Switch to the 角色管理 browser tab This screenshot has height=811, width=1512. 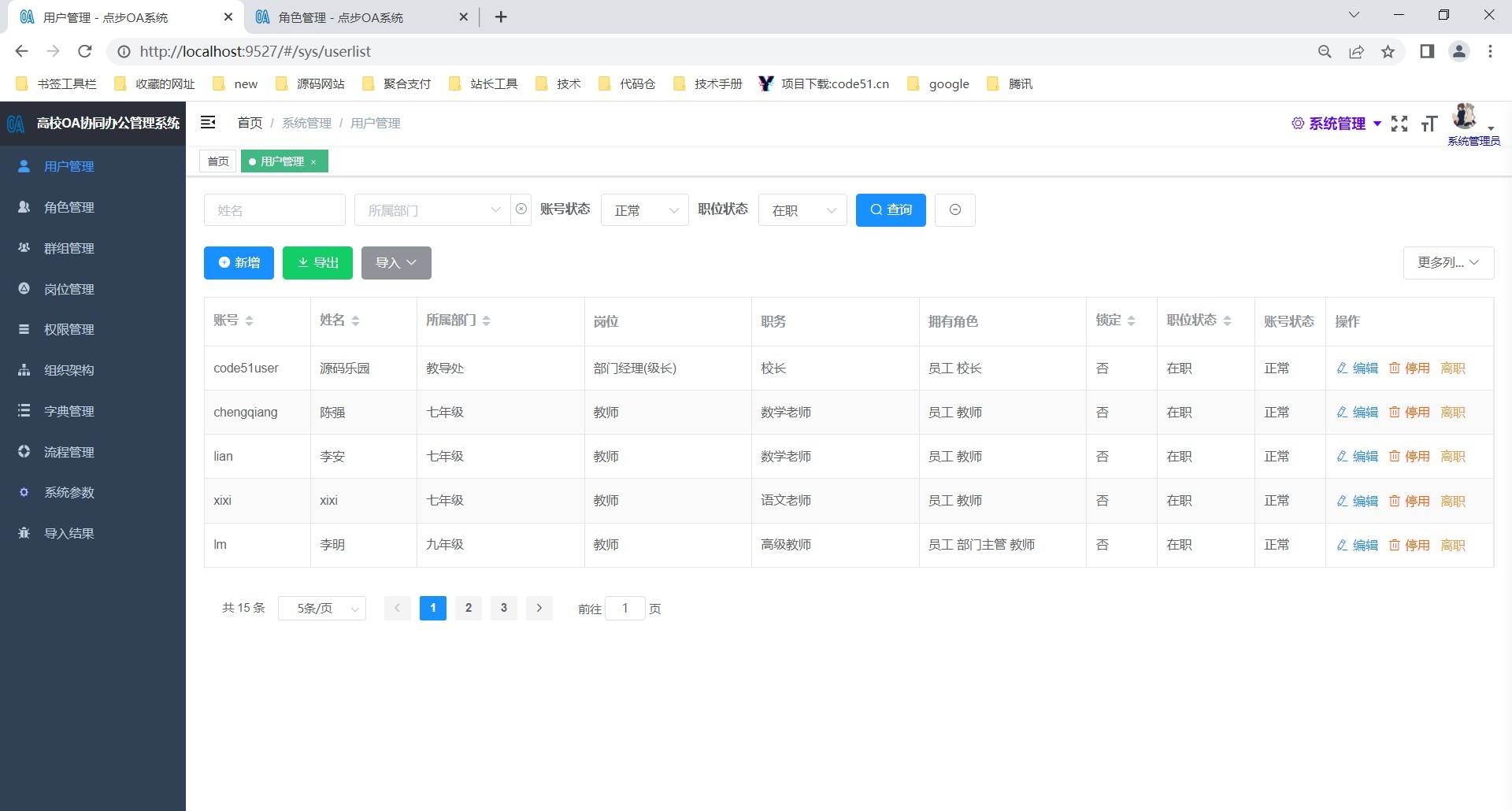click(361, 17)
